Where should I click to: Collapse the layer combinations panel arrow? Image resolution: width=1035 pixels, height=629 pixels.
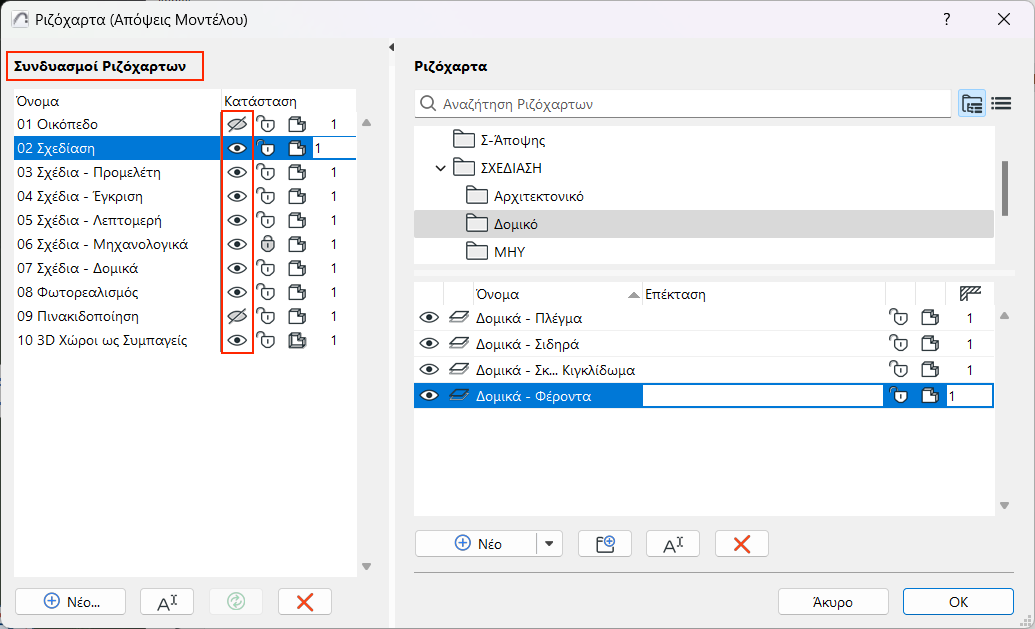point(390,47)
